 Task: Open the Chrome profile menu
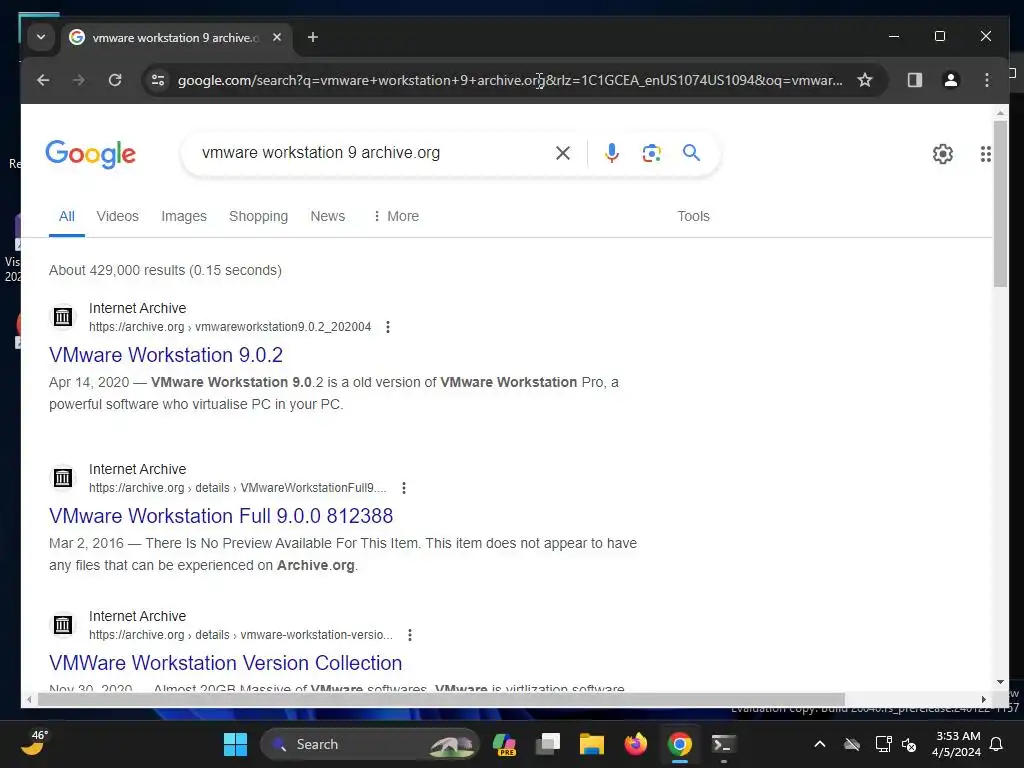click(x=951, y=80)
